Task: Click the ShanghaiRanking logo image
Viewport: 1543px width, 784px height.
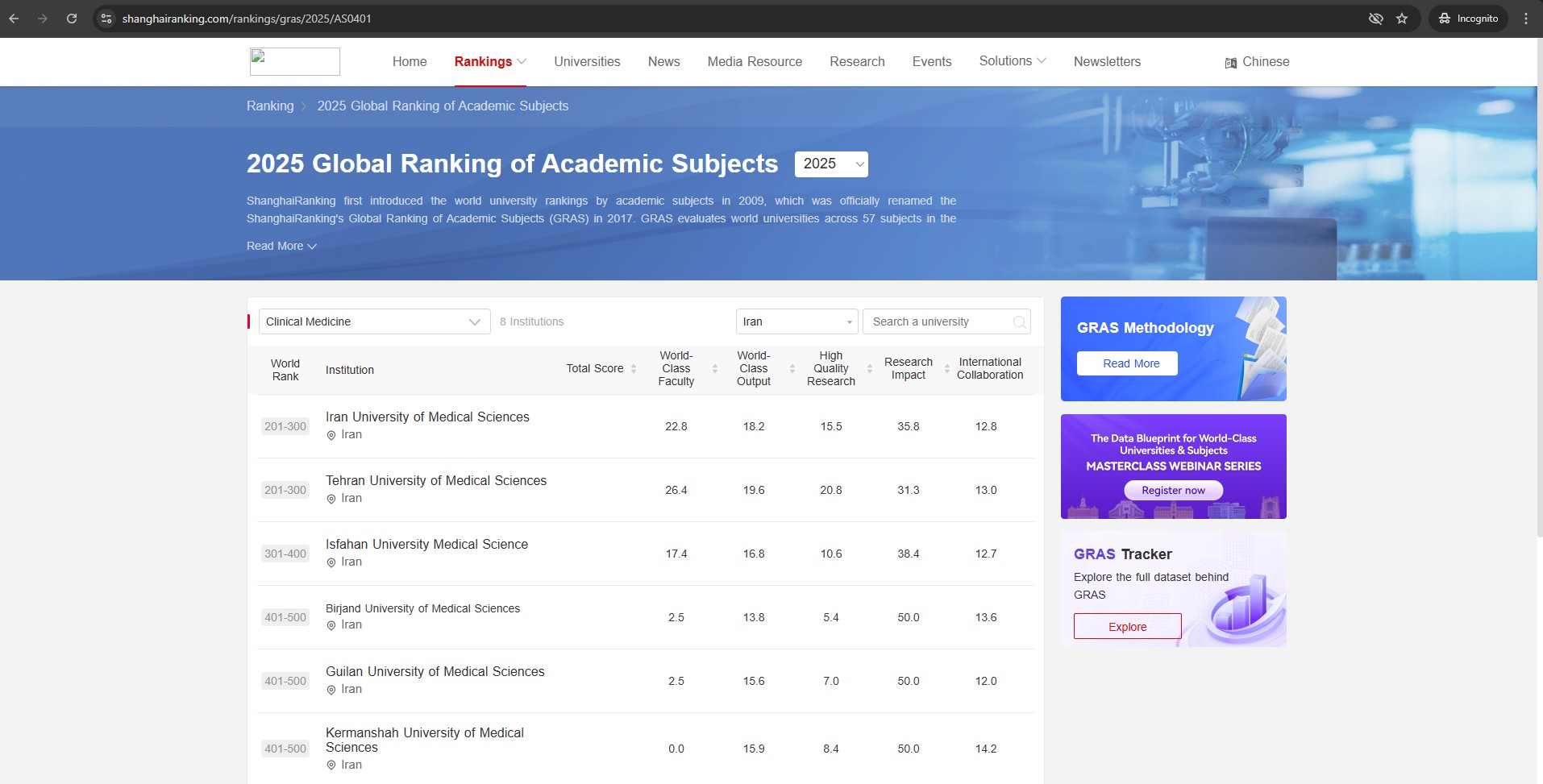Action: tap(294, 62)
